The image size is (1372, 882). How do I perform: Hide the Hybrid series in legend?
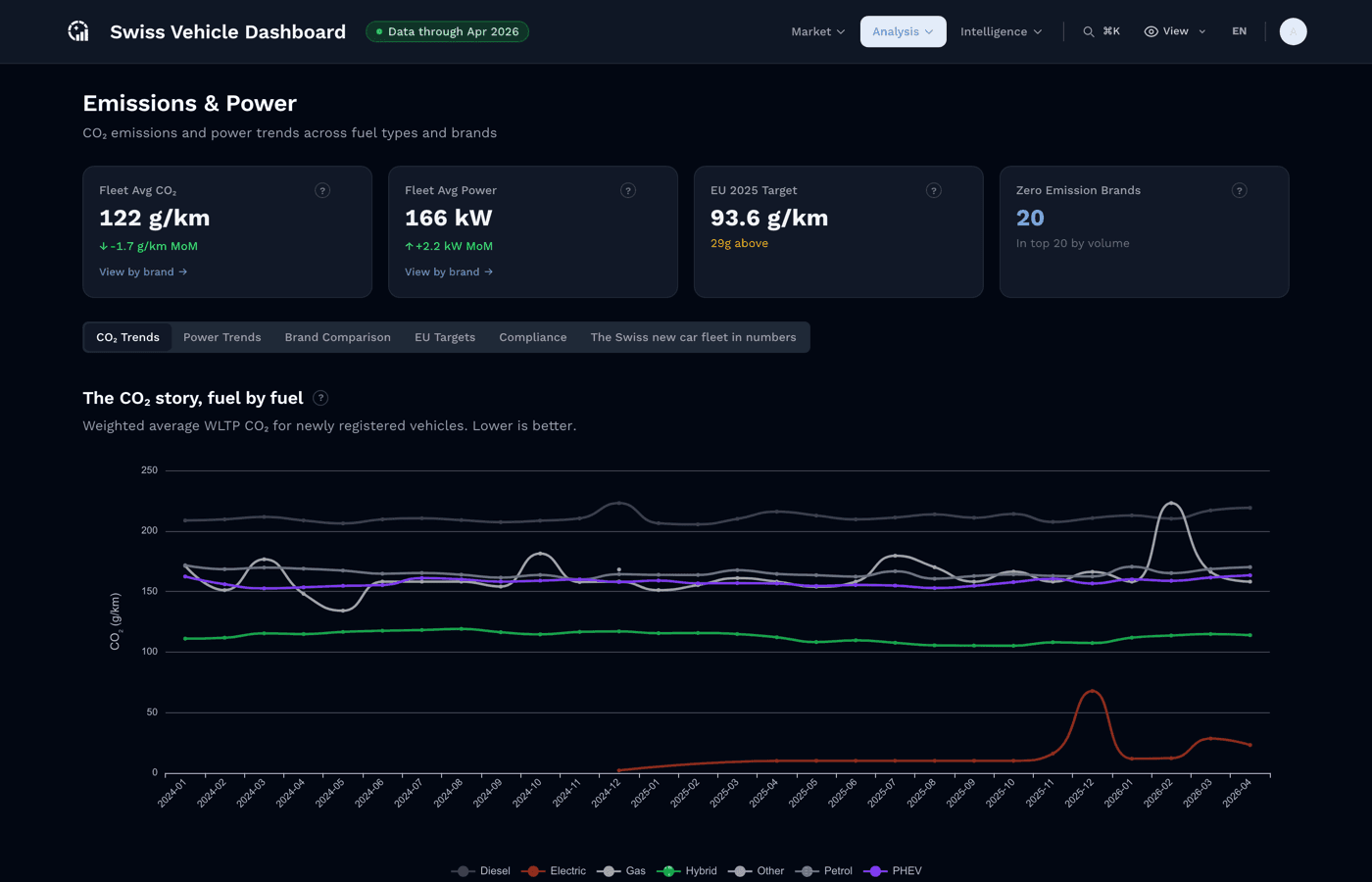tap(687, 871)
